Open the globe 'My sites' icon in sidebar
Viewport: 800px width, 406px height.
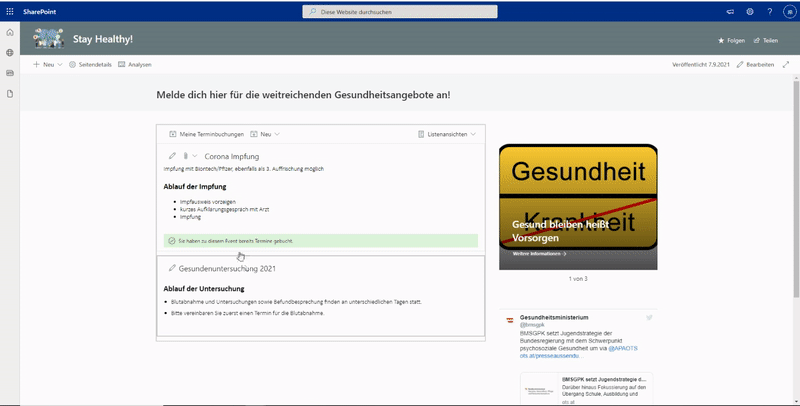point(10,53)
